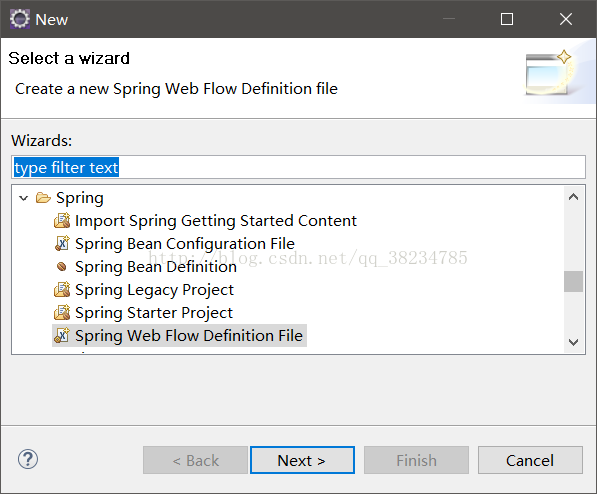Select Spring Bean Definition wizard entry
The height and width of the screenshot is (494, 597).
[156, 267]
